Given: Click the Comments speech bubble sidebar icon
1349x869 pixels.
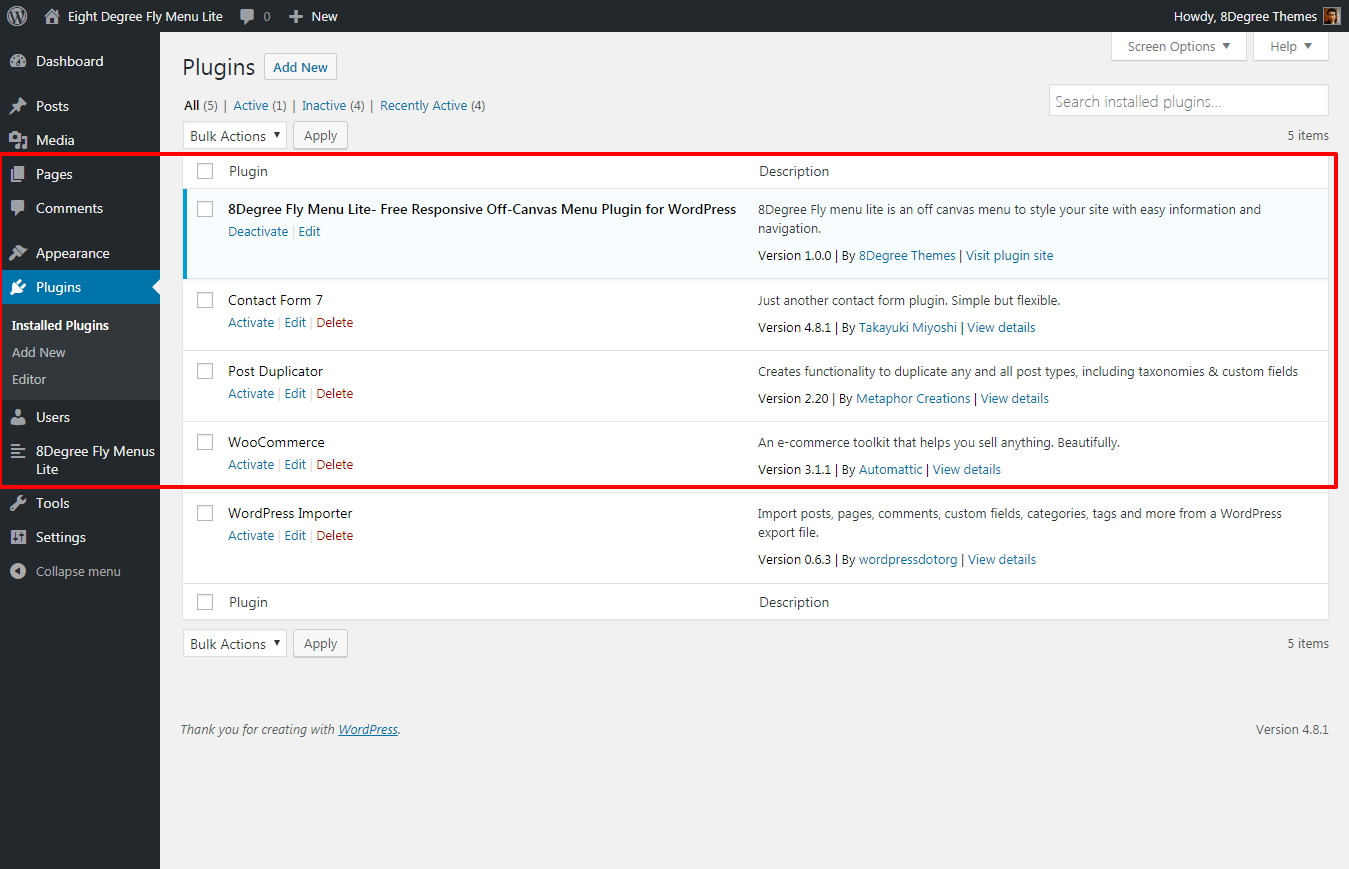Looking at the screenshot, I should point(18,208).
